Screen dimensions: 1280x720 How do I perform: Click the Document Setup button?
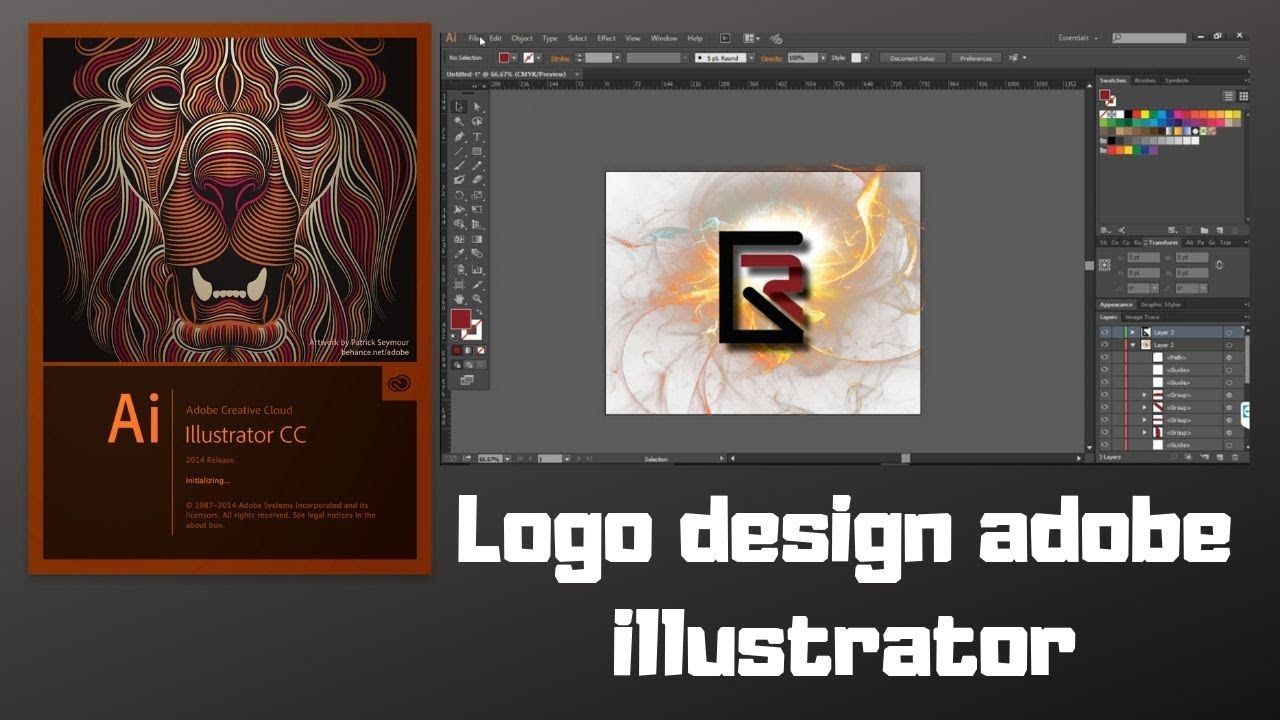pyautogui.click(x=912, y=58)
